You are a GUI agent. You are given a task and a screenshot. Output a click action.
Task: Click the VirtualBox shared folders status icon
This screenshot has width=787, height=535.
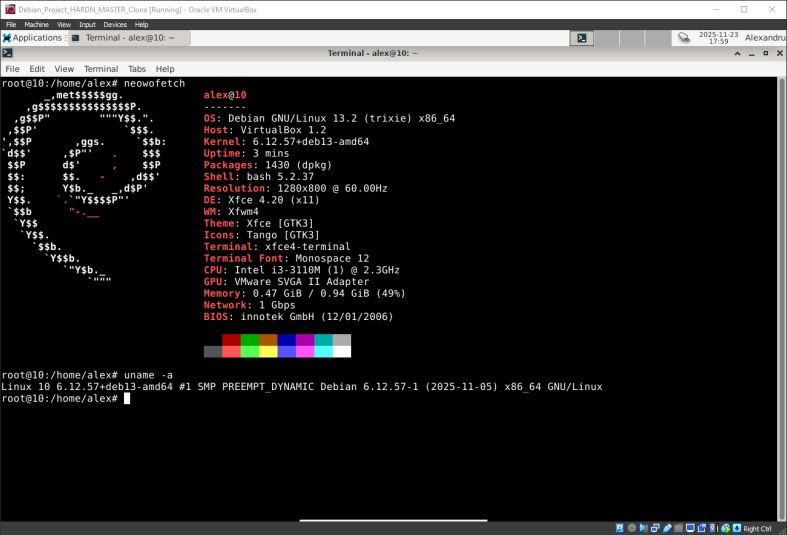coord(679,528)
